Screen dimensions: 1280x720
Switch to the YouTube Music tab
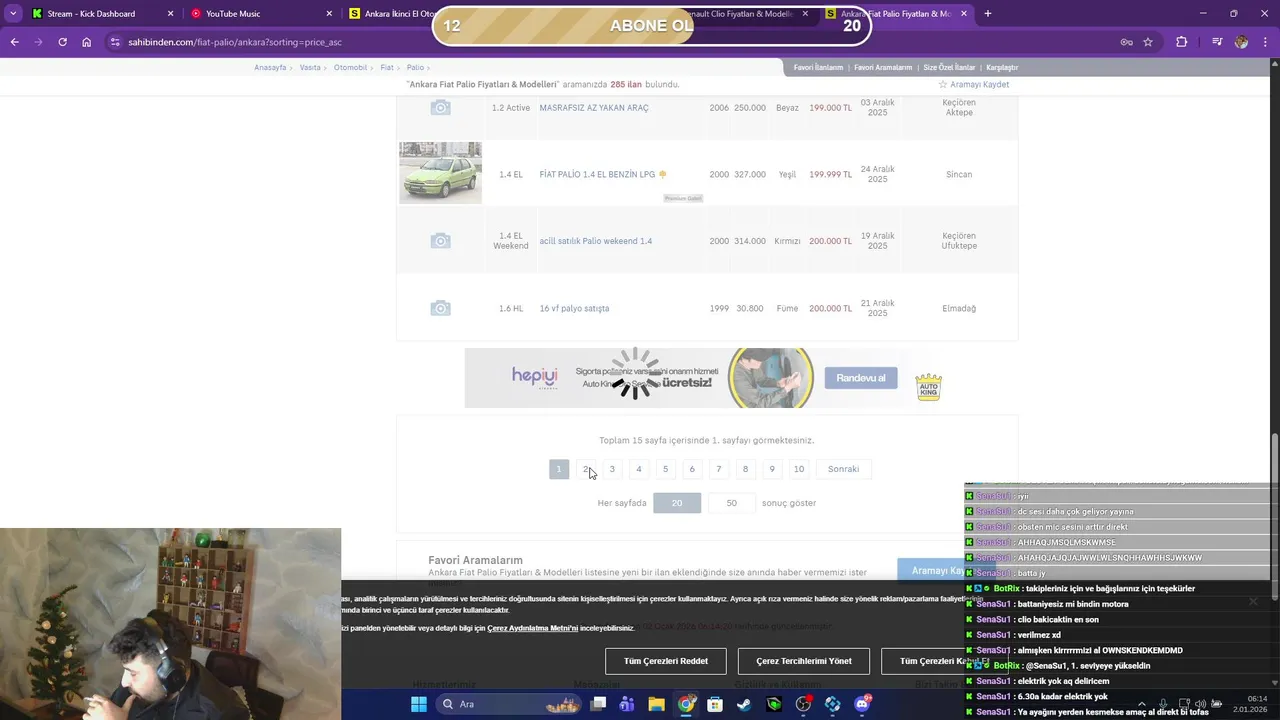[x=252, y=14]
